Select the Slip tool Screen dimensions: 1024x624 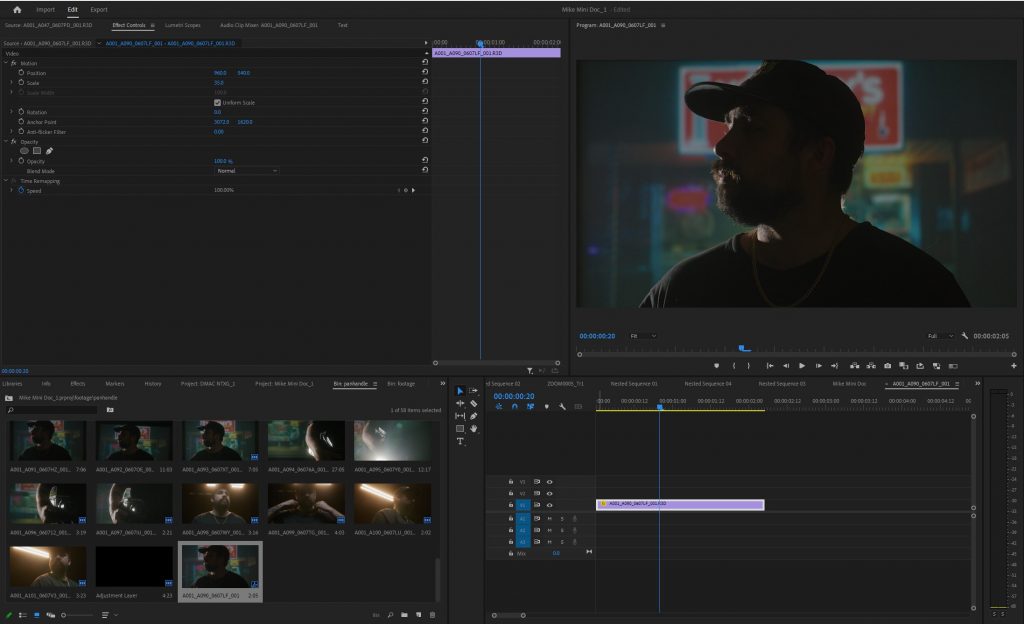pyautogui.click(x=460, y=416)
